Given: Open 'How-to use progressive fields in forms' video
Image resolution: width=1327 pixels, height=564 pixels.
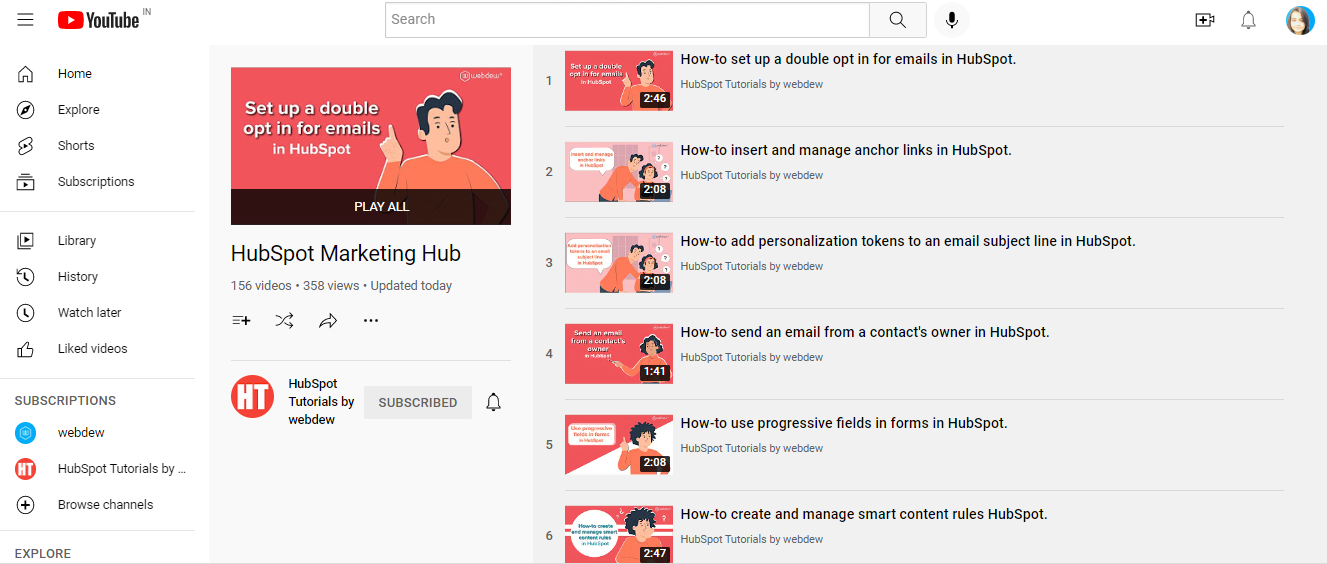Looking at the screenshot, I should tap(844, 423).
